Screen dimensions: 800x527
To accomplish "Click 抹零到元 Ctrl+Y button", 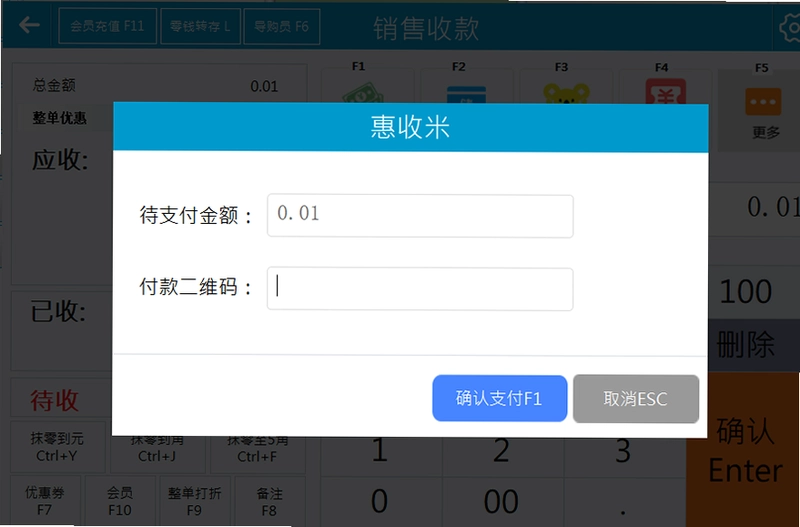I will 57,447.
